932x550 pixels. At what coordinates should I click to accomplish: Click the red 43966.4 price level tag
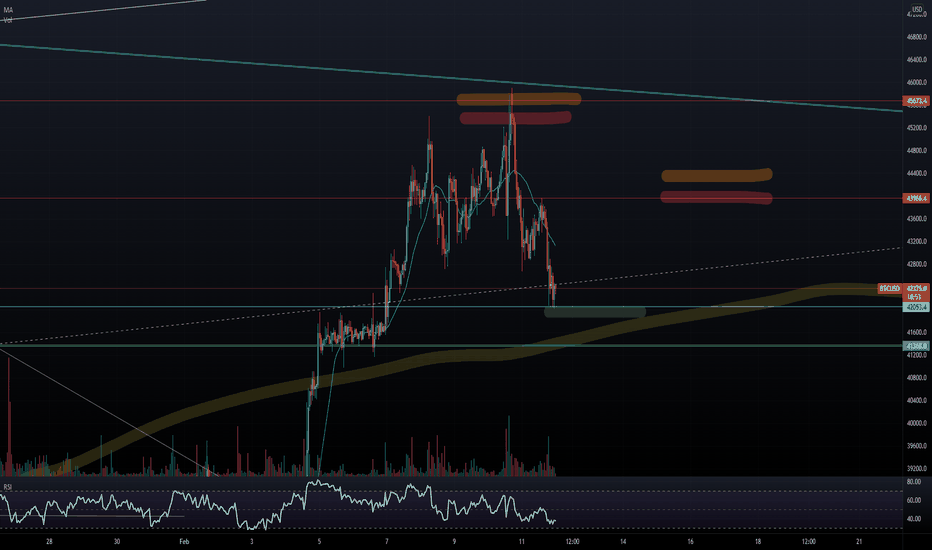(x=916, y=198)
